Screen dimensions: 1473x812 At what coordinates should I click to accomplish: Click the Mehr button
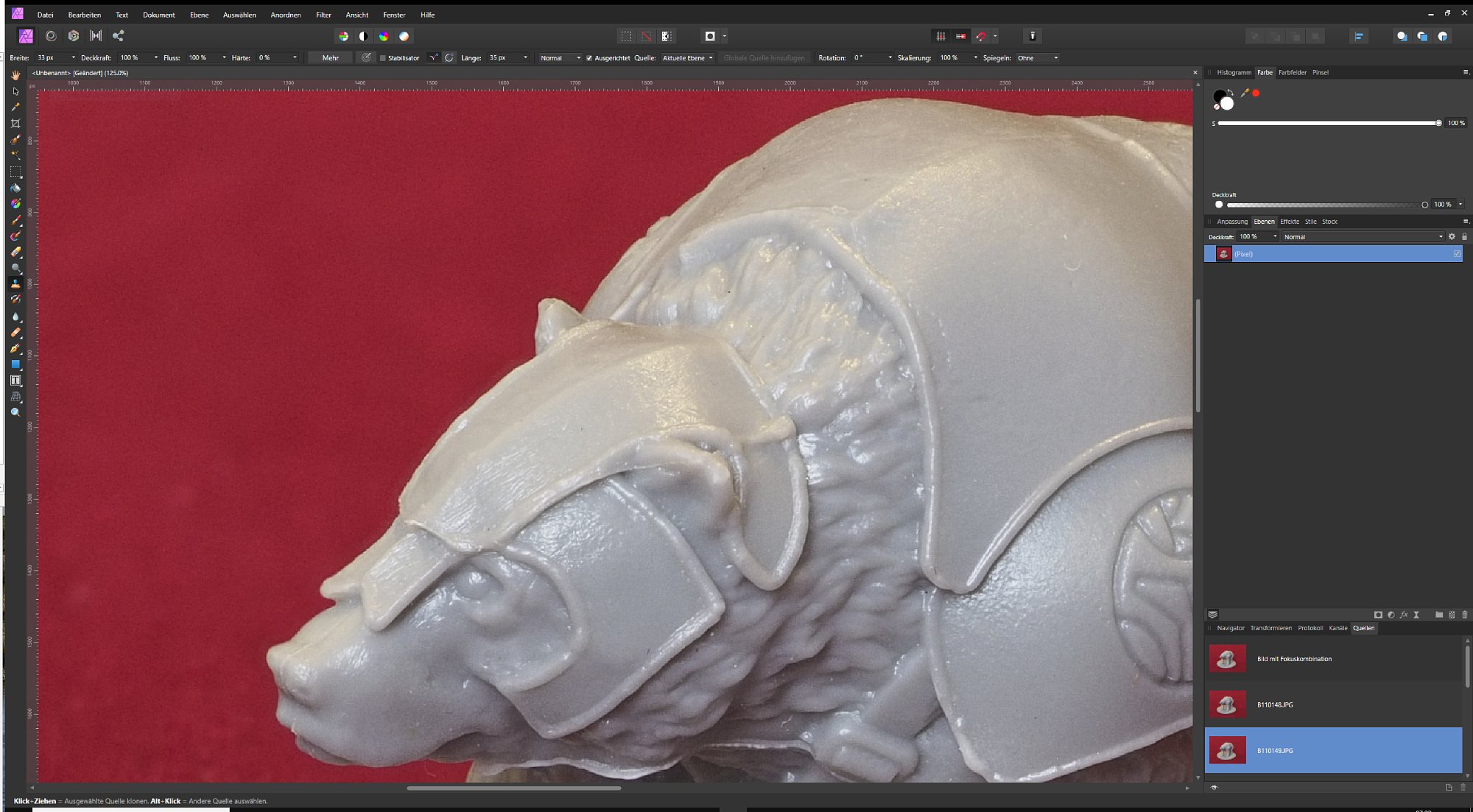click(330, 58)
